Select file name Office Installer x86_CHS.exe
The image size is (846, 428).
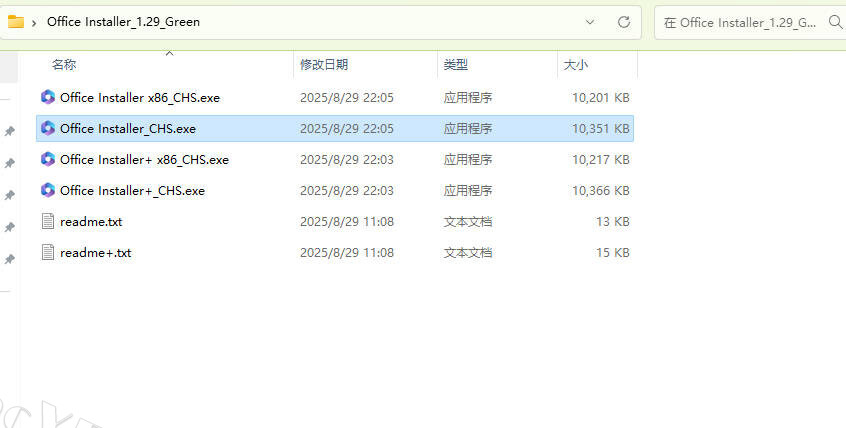click(140, 98)
